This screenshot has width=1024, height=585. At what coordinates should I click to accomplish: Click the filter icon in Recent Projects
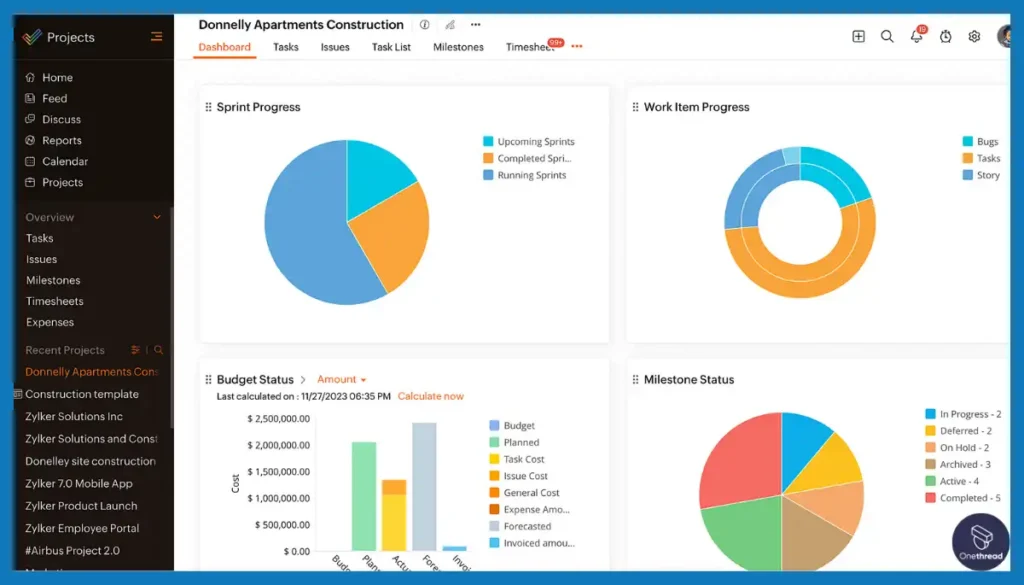(135, 350)
